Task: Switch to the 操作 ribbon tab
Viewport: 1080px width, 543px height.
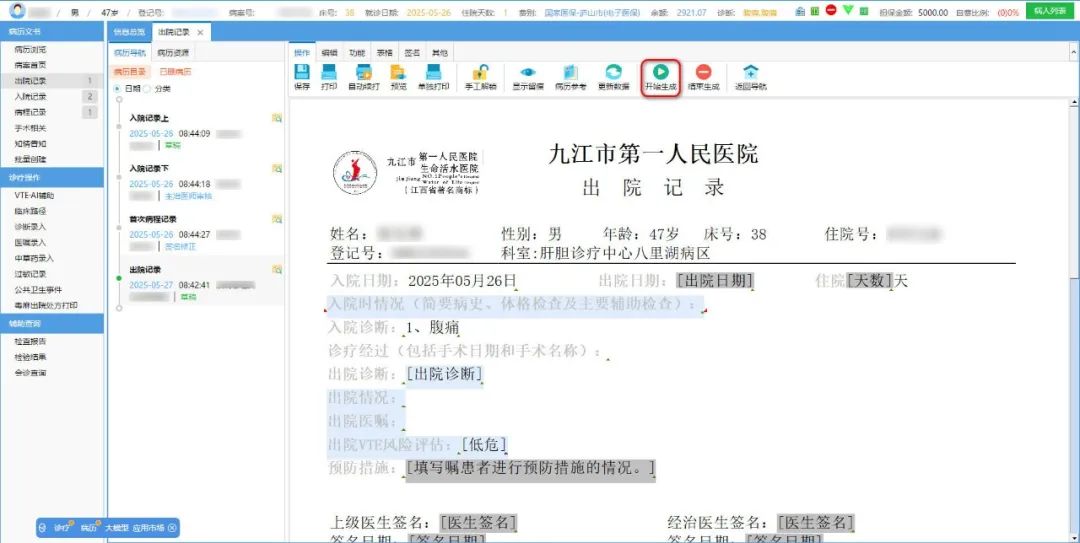Action: 302,52
